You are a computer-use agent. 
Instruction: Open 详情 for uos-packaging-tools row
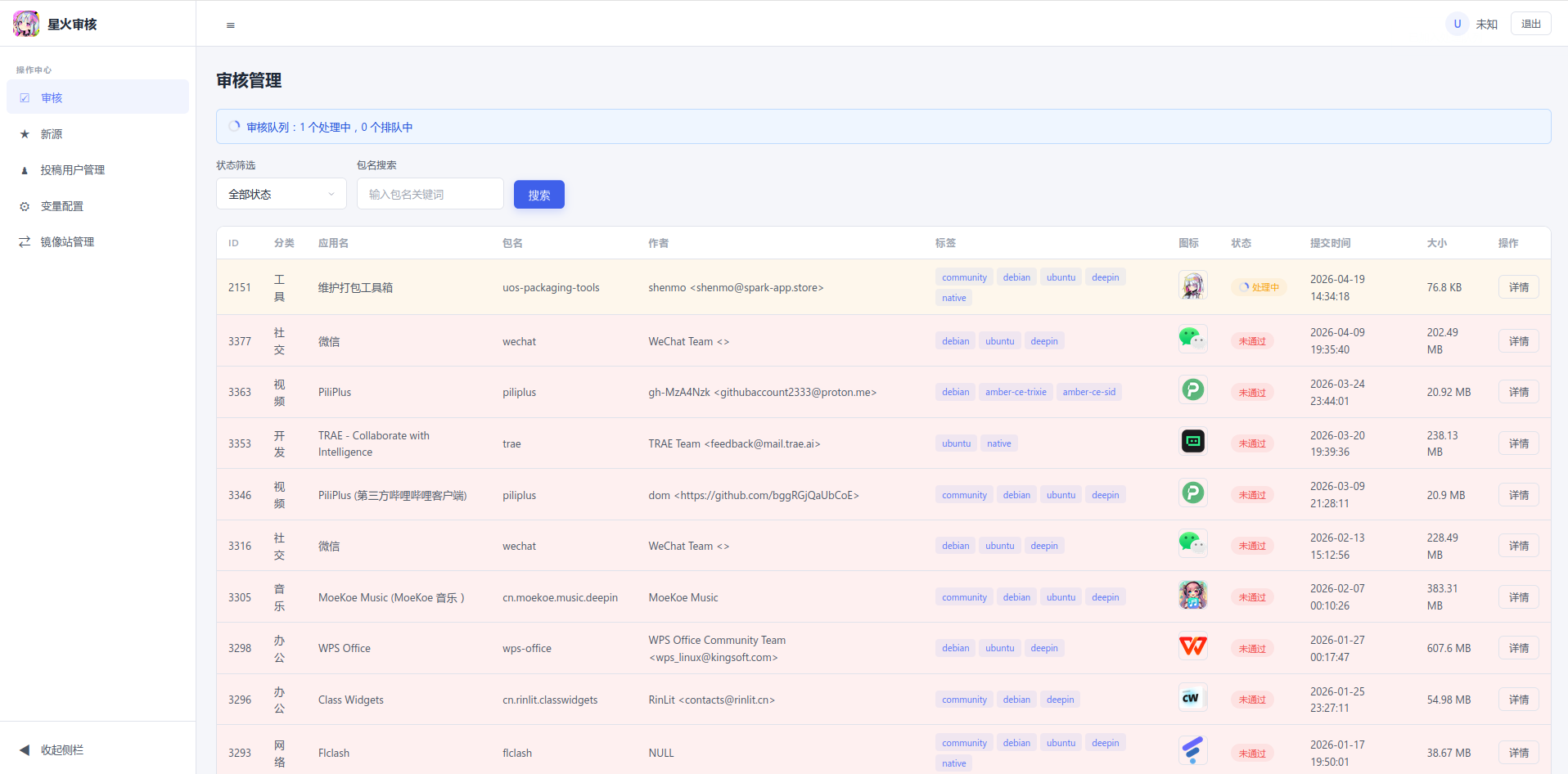coord(1518,287)
